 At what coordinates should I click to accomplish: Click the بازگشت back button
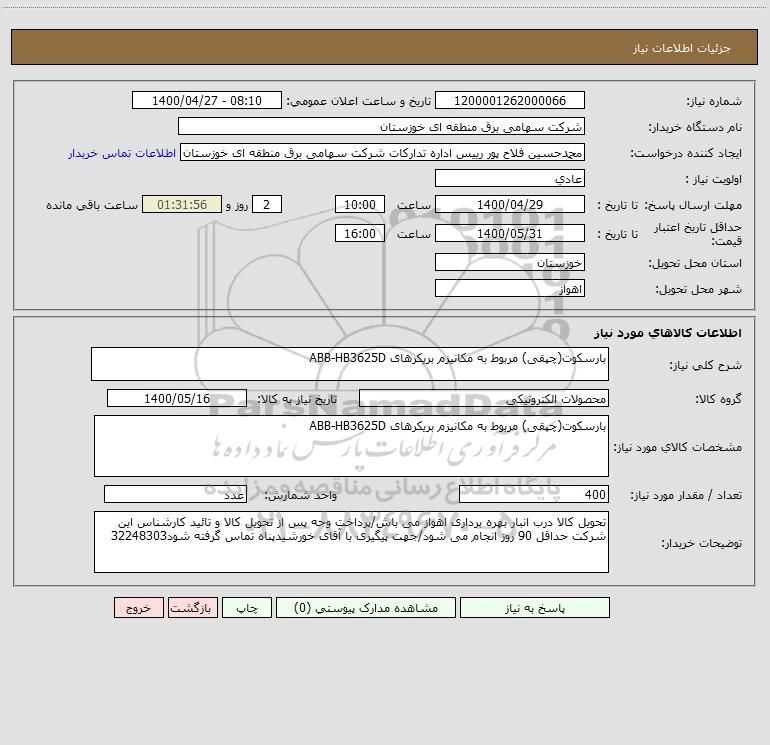192,607
